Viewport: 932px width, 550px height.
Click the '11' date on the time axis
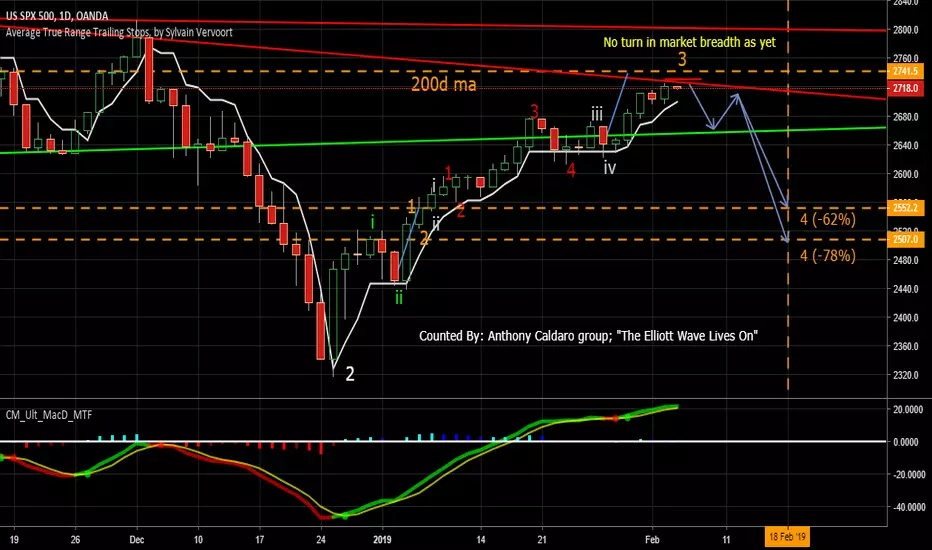726,540
